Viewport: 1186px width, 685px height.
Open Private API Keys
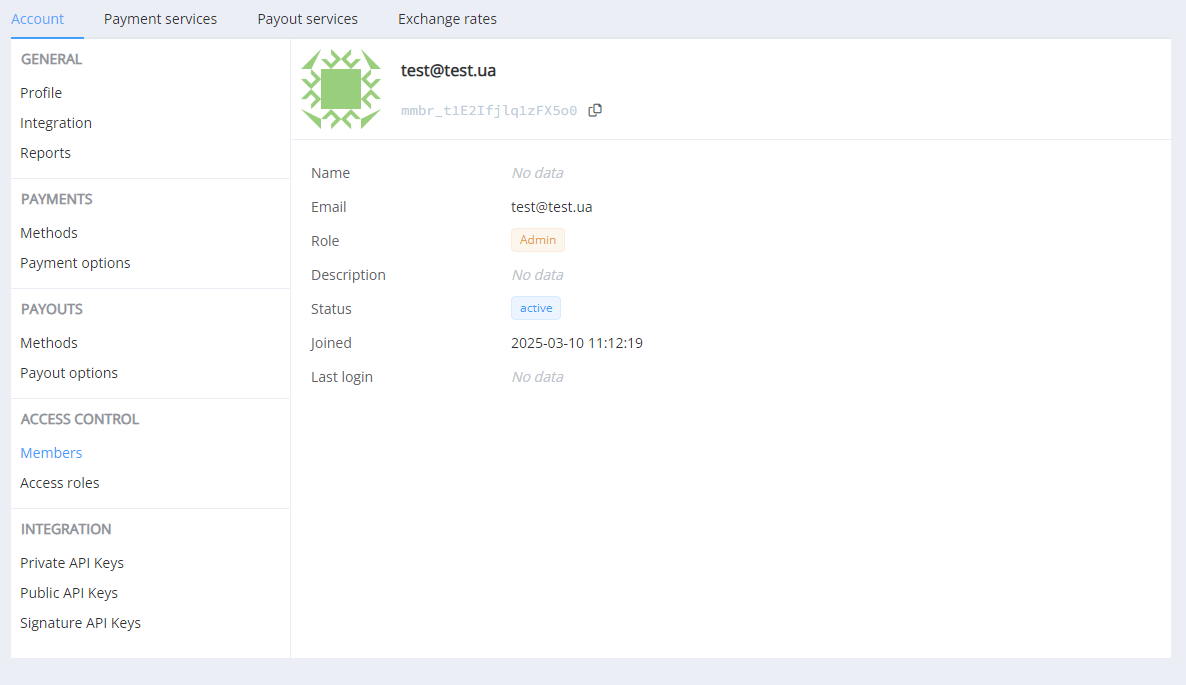click(x=72, y=563)
